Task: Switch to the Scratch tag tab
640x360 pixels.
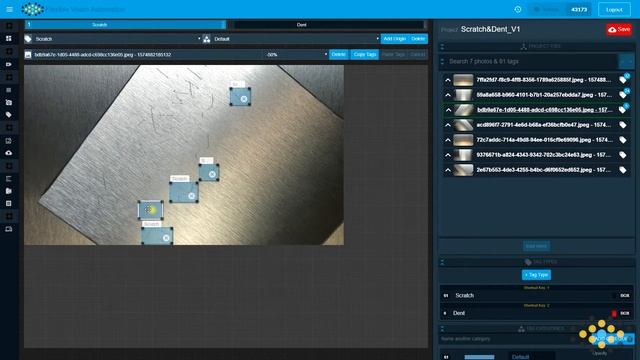Action: (125, 25)
